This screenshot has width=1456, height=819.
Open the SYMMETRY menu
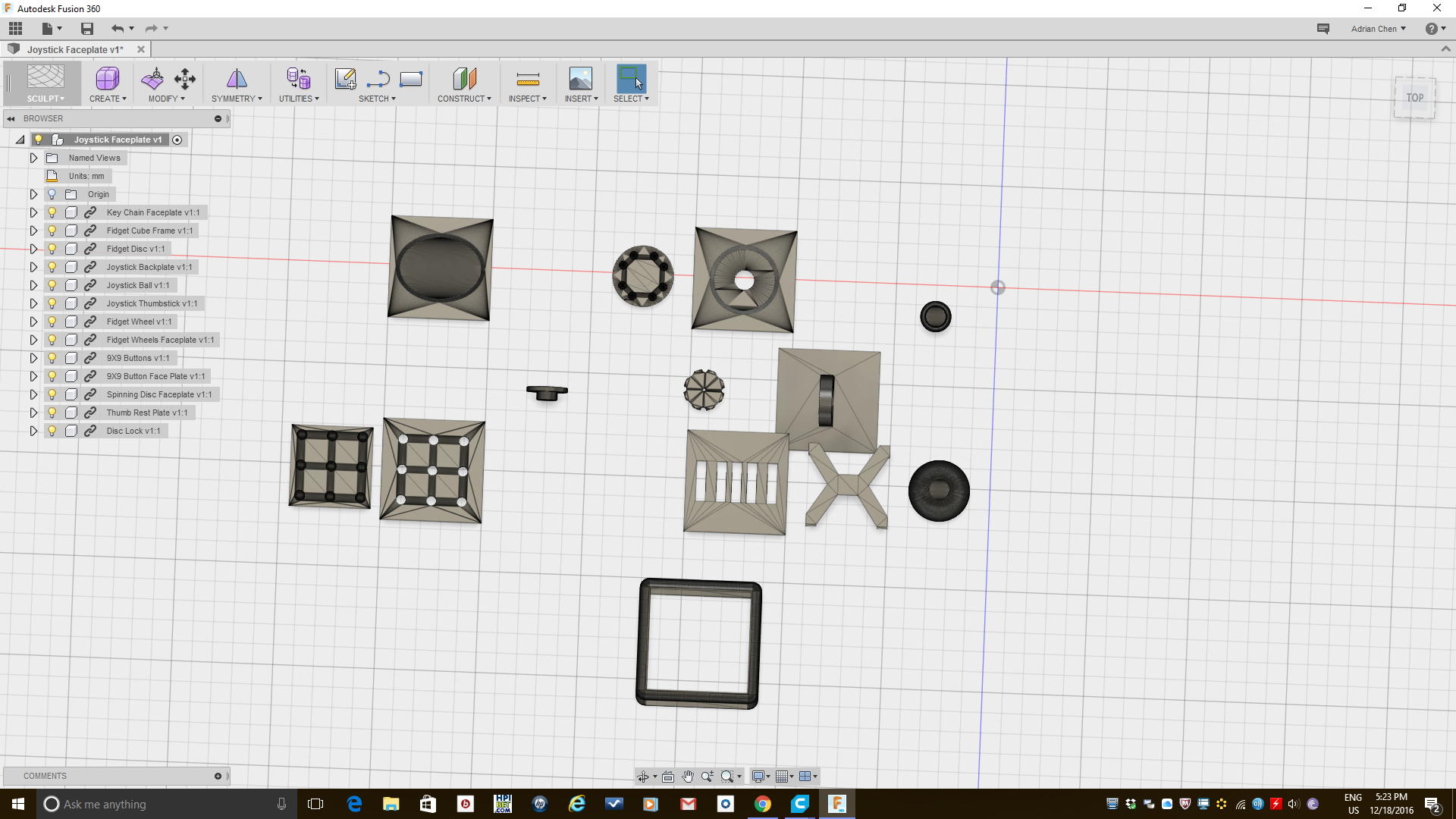(237, 99)
